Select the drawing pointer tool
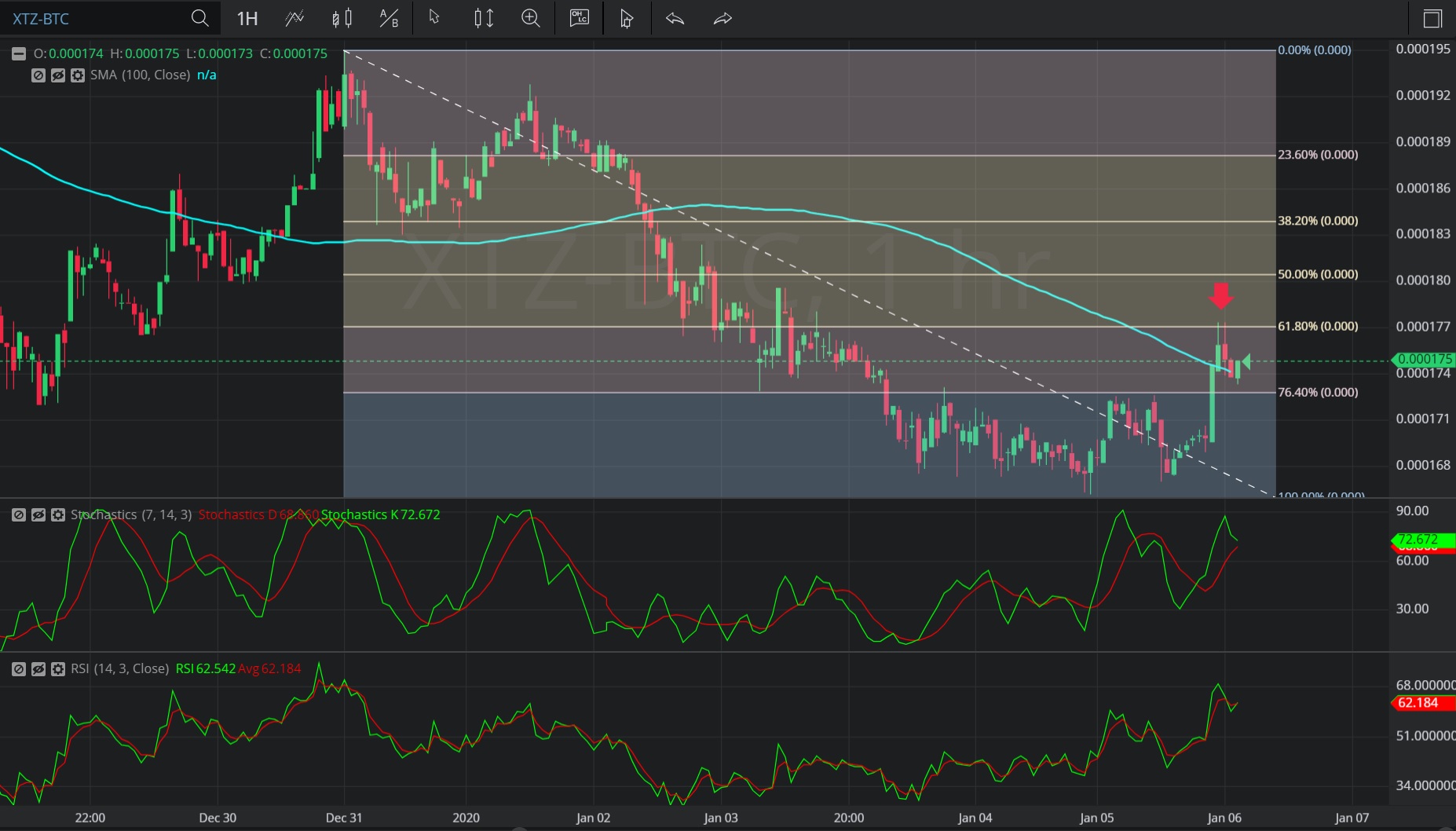 627,18
